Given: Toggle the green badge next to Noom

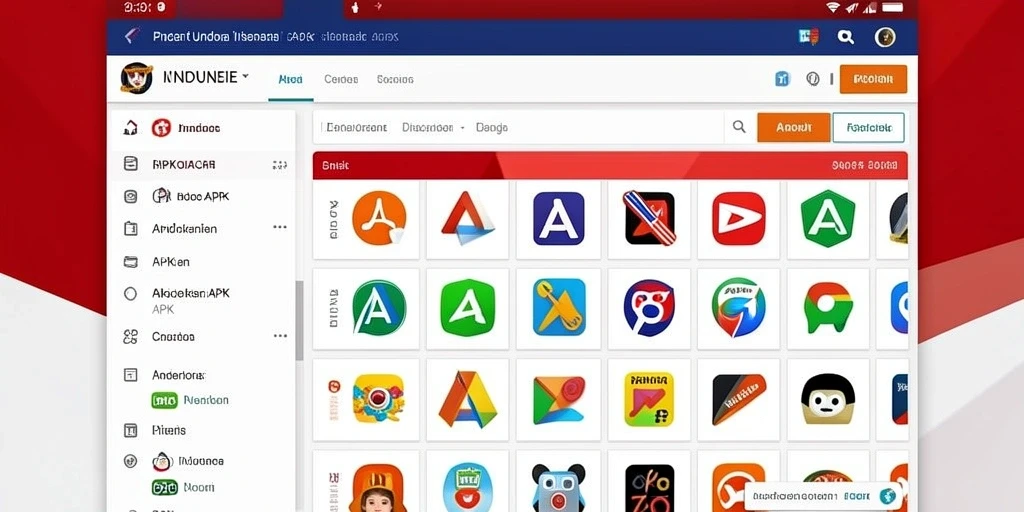Looking at the screenshot, I should (x=164, y=487).
